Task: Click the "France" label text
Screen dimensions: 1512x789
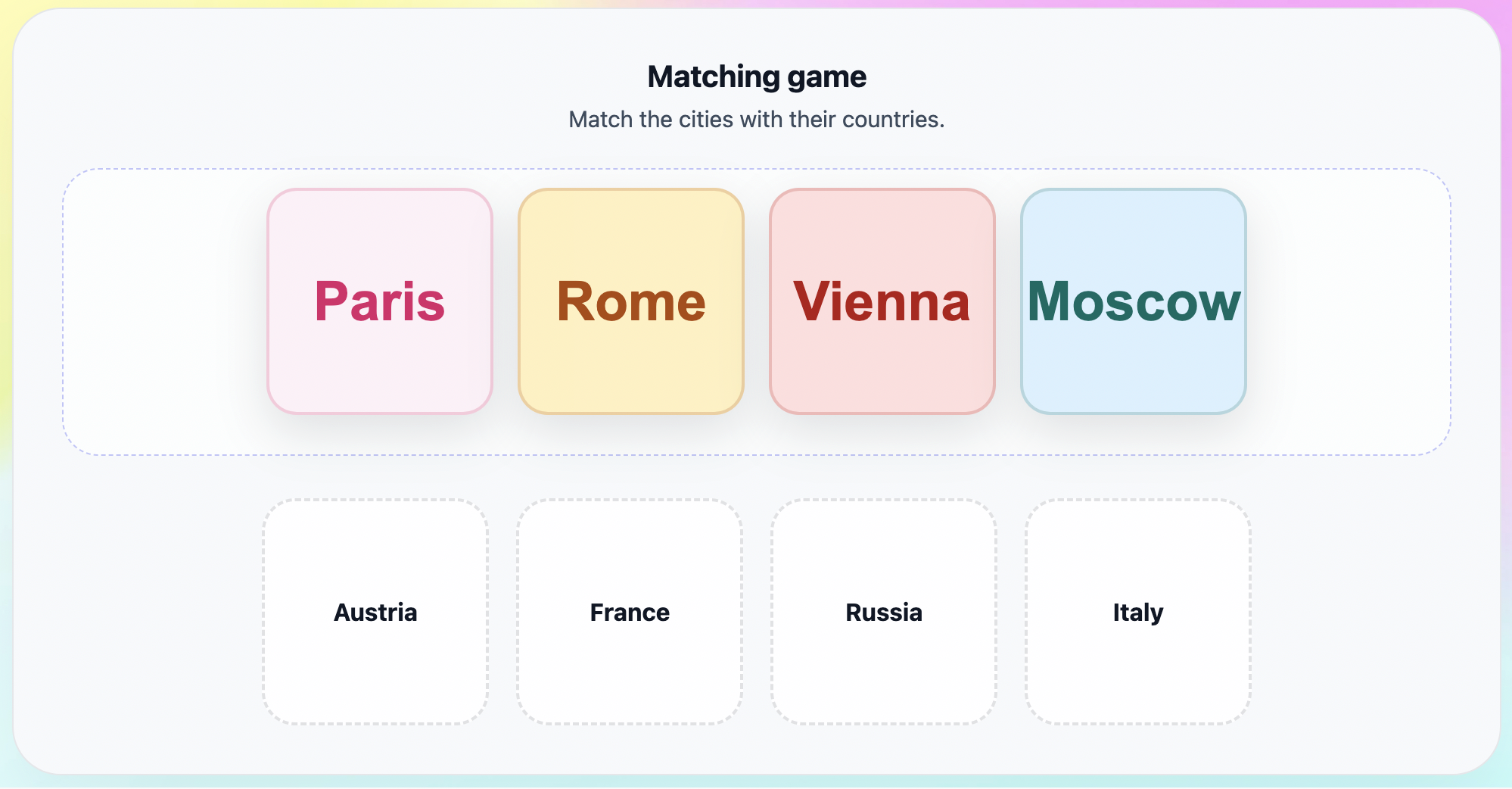Action: pyautogui.click(x=630, y=612)
